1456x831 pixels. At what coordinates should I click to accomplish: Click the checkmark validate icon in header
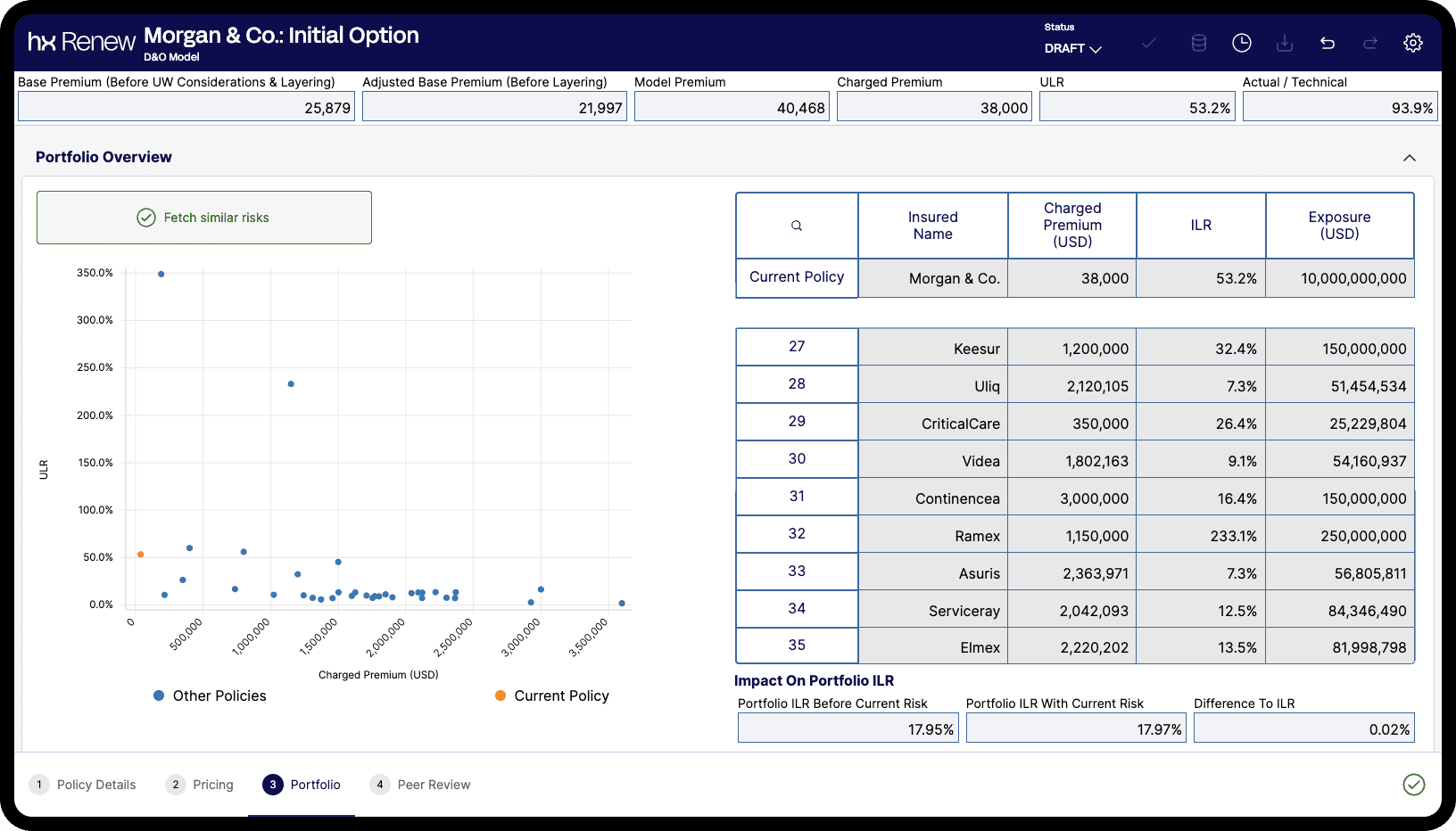[x=1149, y=43]
